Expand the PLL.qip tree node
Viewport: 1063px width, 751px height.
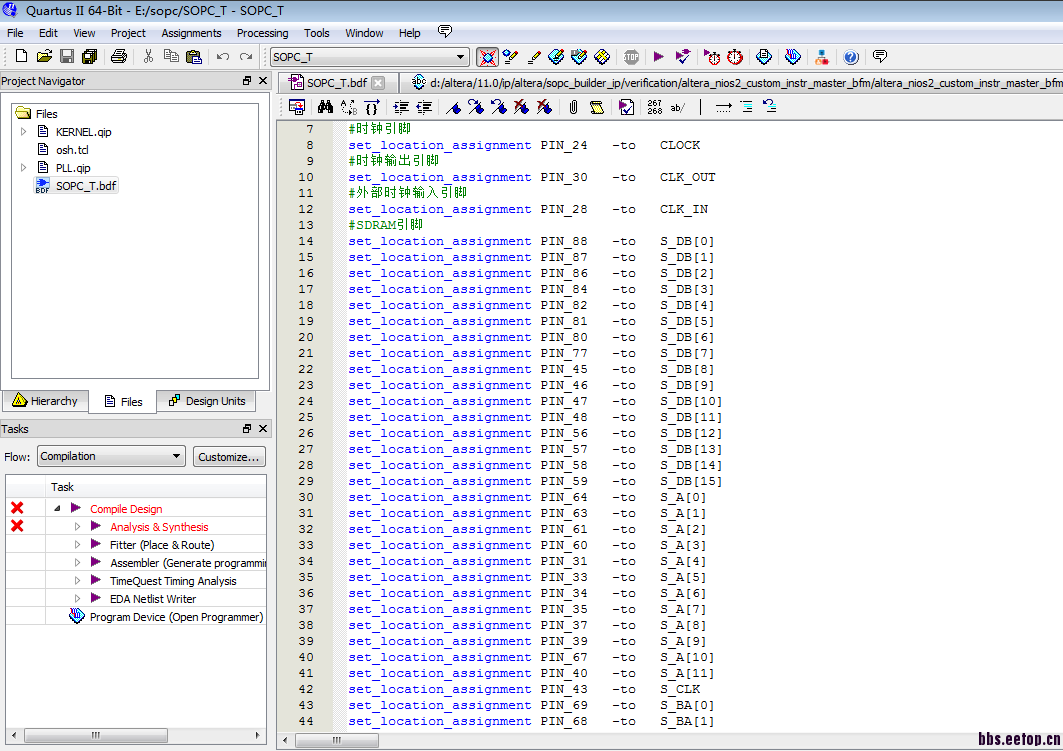[24, 167]
